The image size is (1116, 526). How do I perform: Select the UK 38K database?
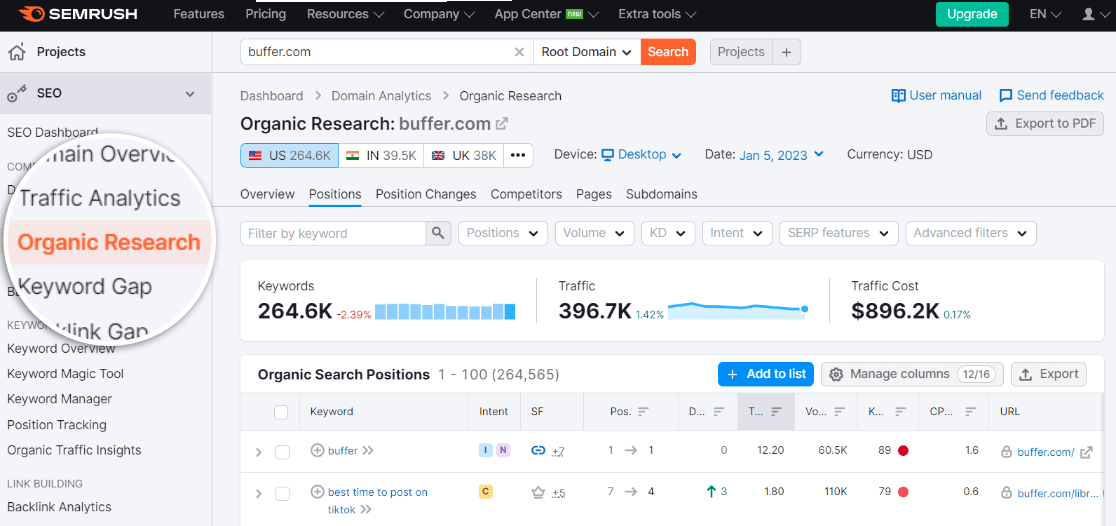(463, 155)
